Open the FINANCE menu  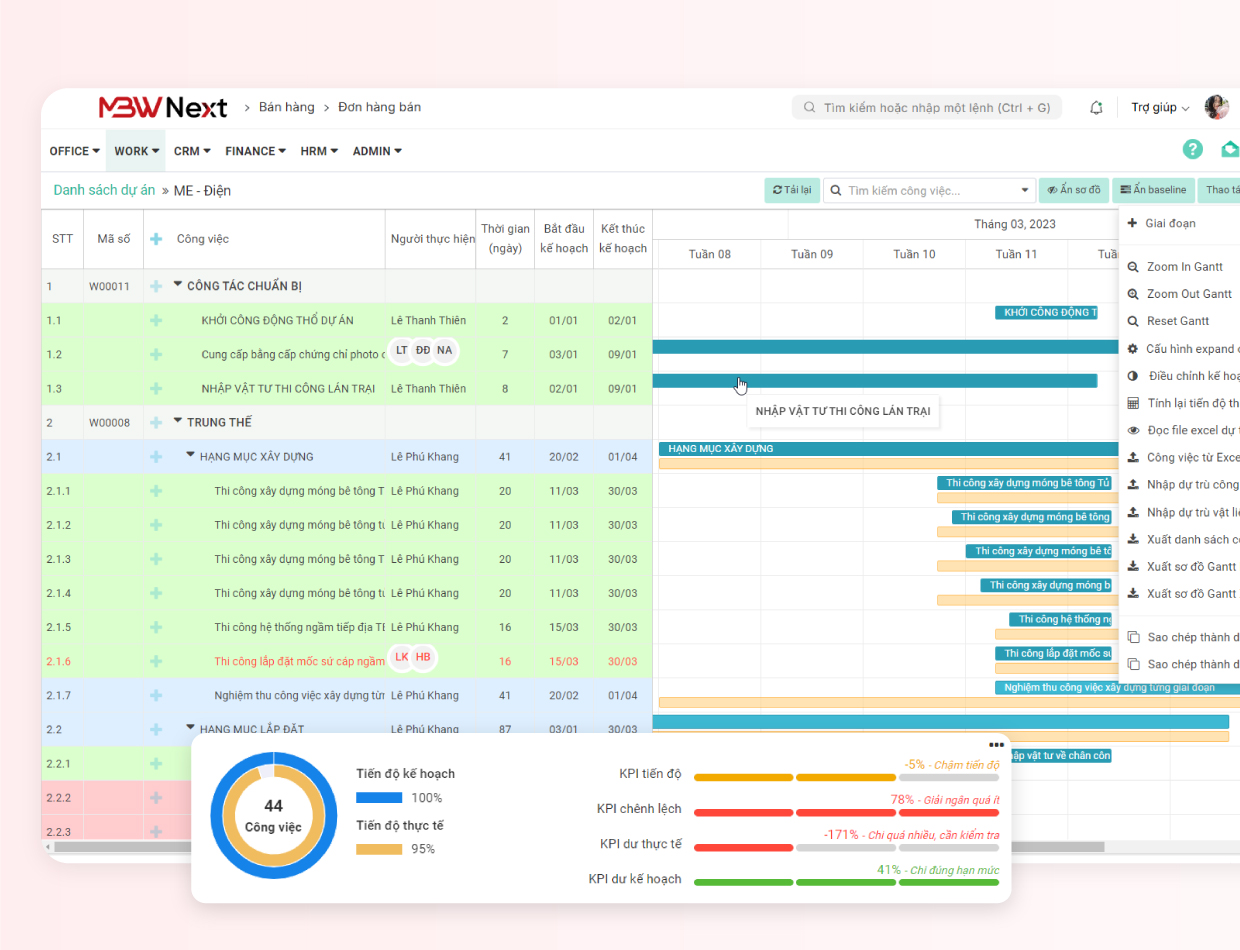[255, 151]
